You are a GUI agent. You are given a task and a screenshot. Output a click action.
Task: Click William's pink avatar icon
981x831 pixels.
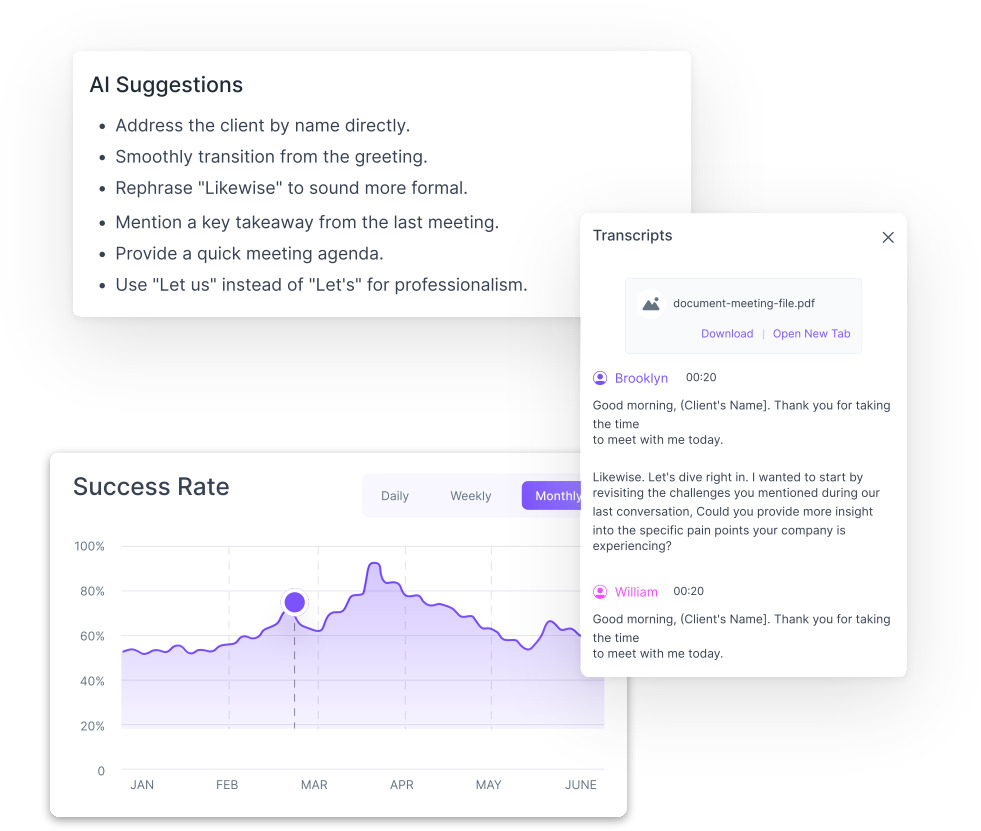click(x=600, y=592)
